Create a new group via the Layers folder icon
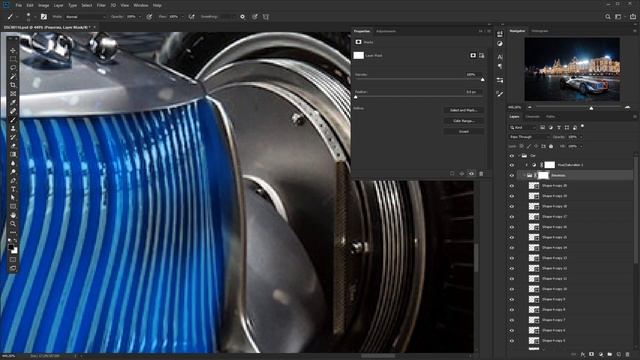 (x=609, y=354)
